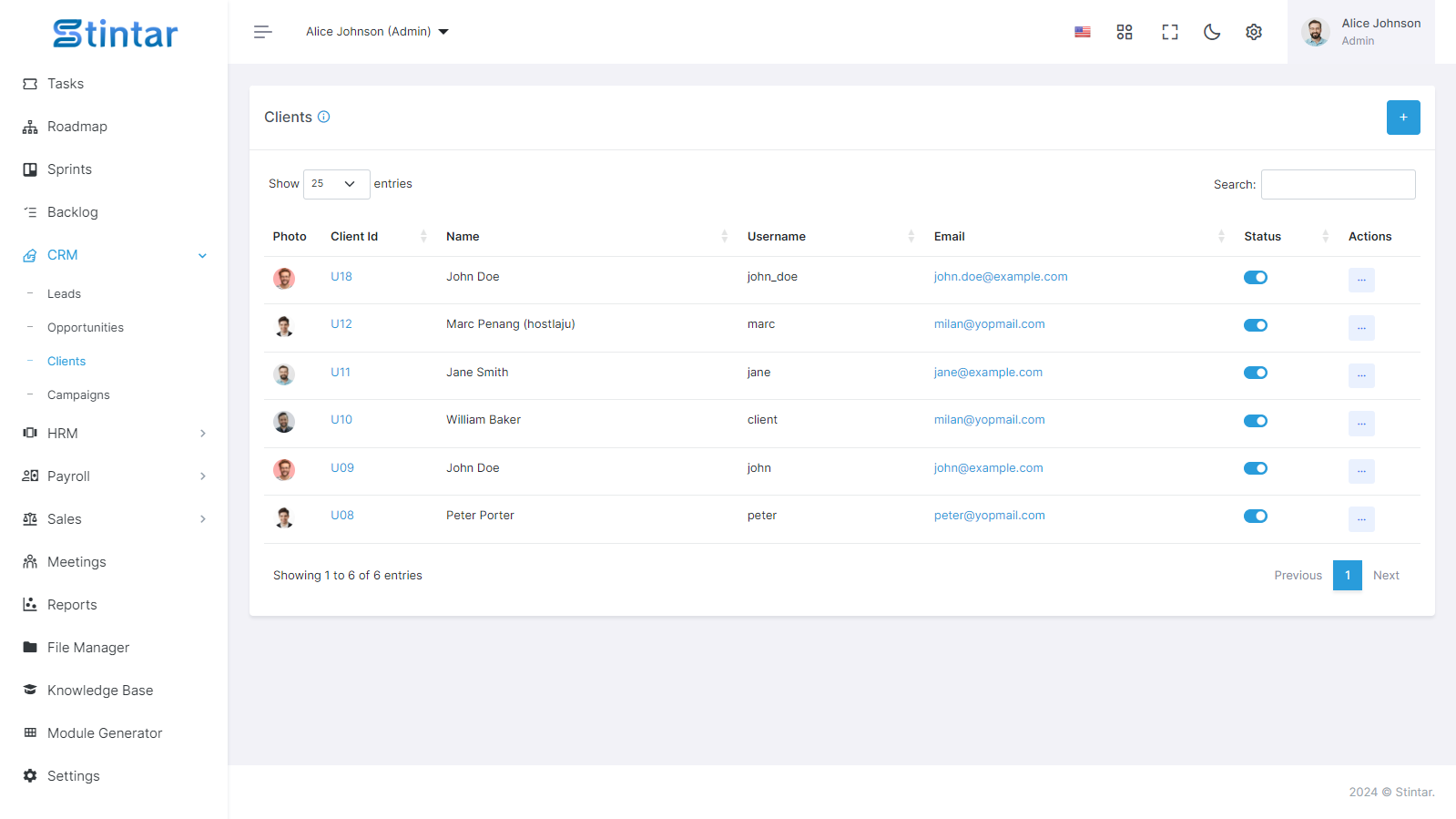Click email jane@example.com
1456x819 pixels.
click(988, 373)
